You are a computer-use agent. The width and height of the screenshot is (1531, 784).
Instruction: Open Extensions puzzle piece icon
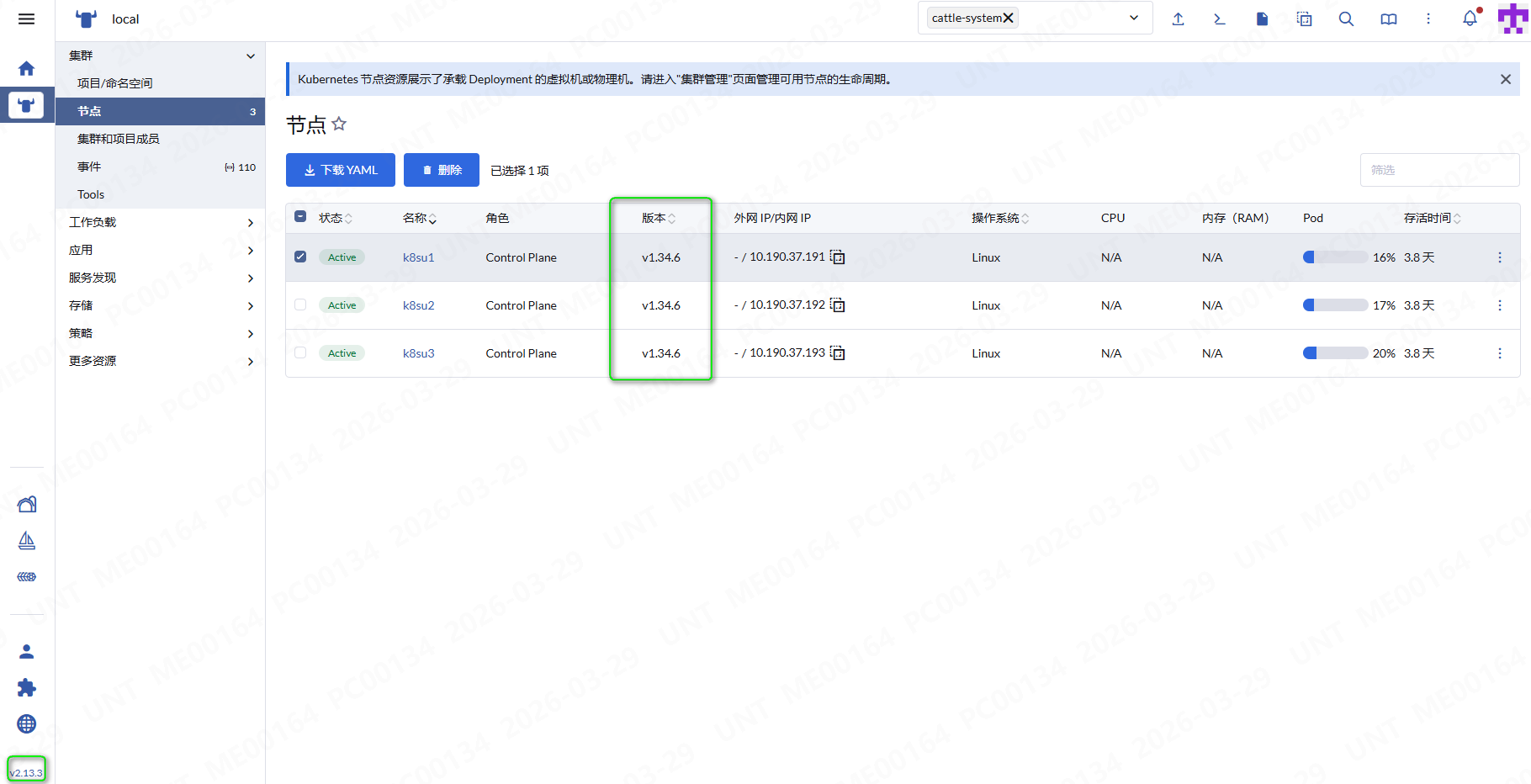tap(27, 688)
